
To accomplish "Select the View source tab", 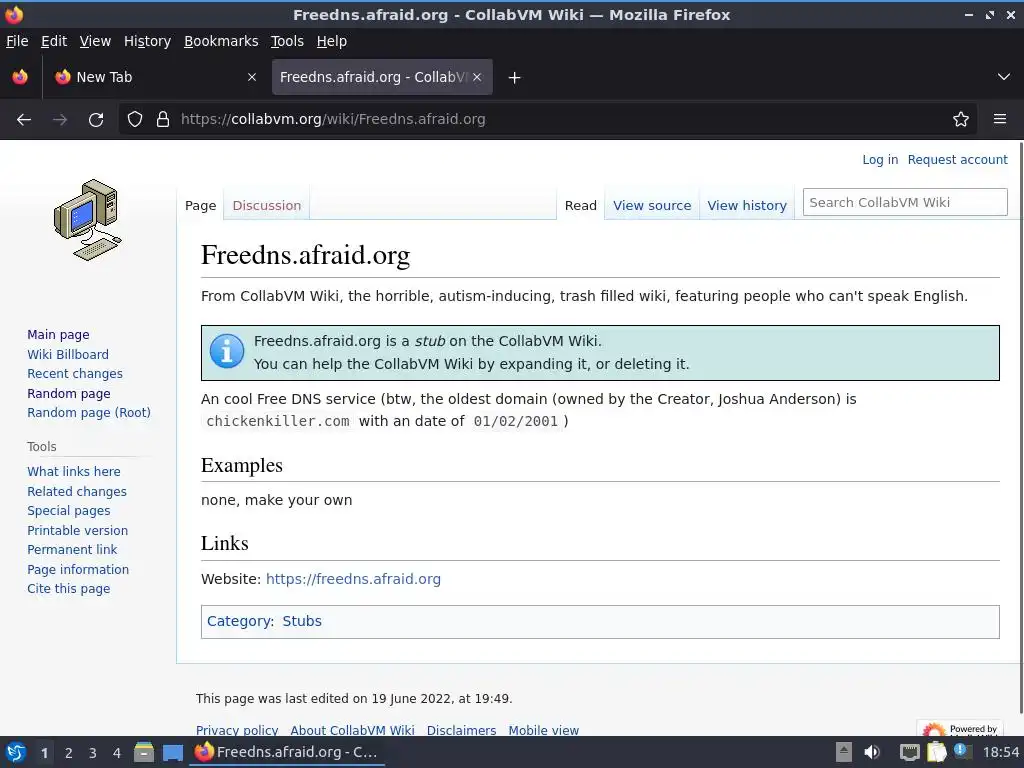I will pyautogui.click(x=652, y=206).
